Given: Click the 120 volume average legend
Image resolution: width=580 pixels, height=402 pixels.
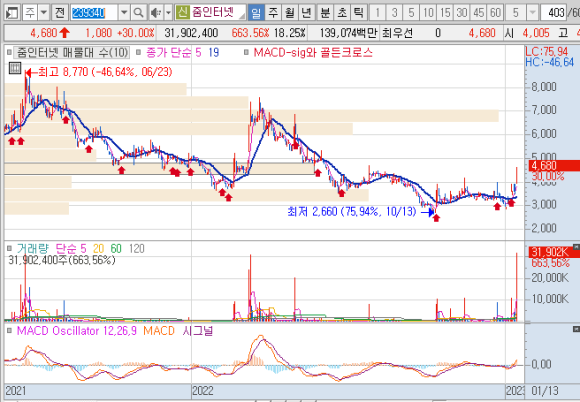Looking at the screenshot, I should point(136,249).
